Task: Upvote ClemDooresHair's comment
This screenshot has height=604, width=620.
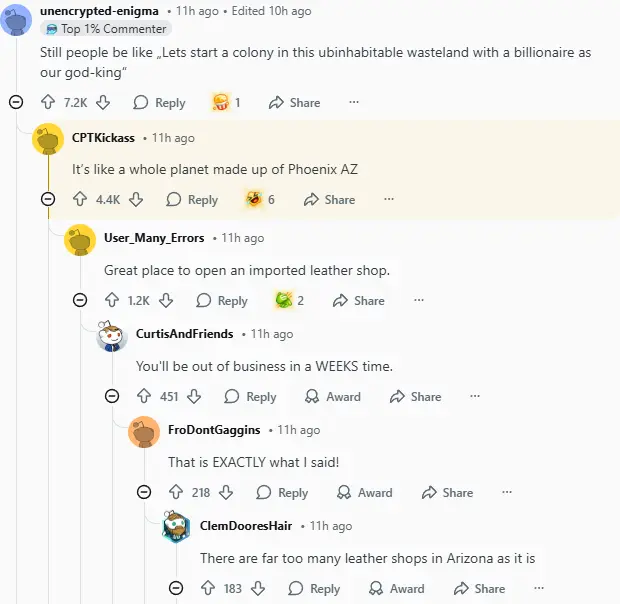Action: pos(208,588)
